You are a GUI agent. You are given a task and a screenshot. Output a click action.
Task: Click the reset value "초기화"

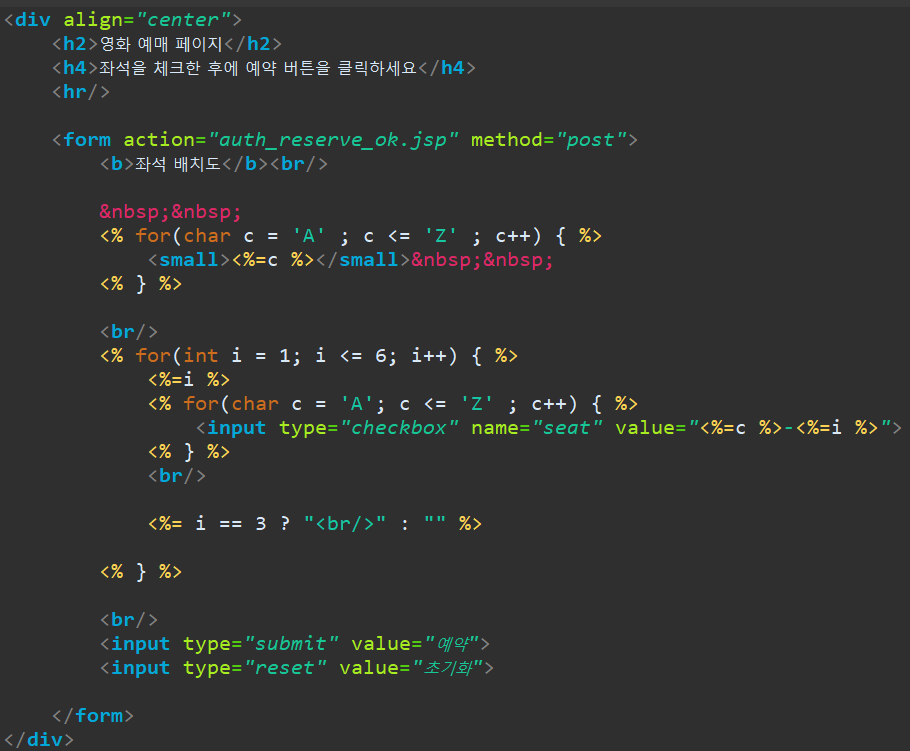pos(448,668)
